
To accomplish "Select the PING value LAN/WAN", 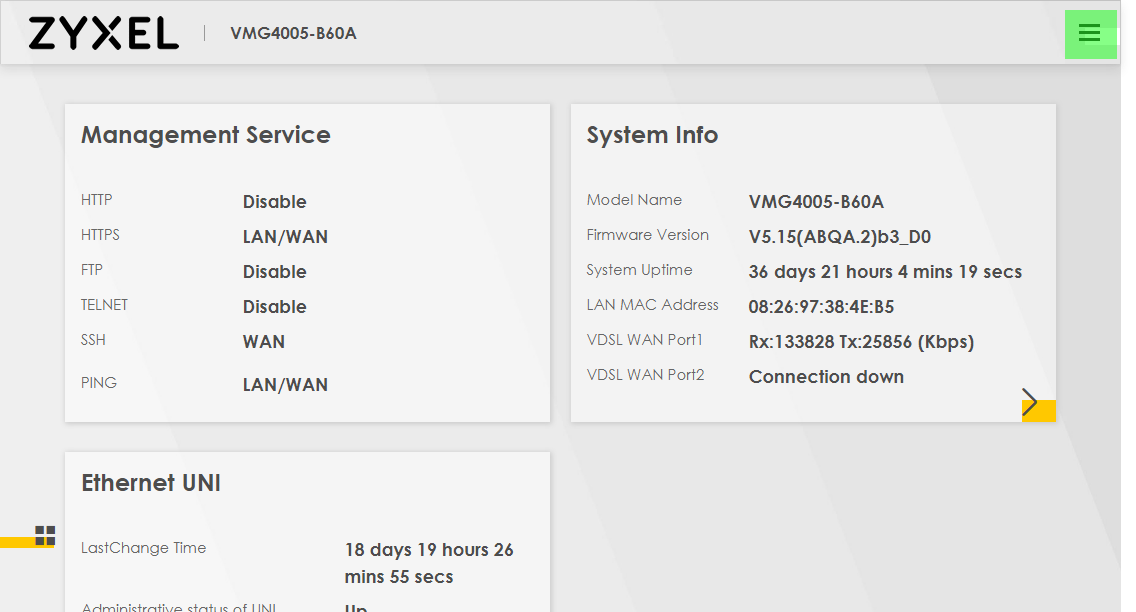I will click(285, 385).
